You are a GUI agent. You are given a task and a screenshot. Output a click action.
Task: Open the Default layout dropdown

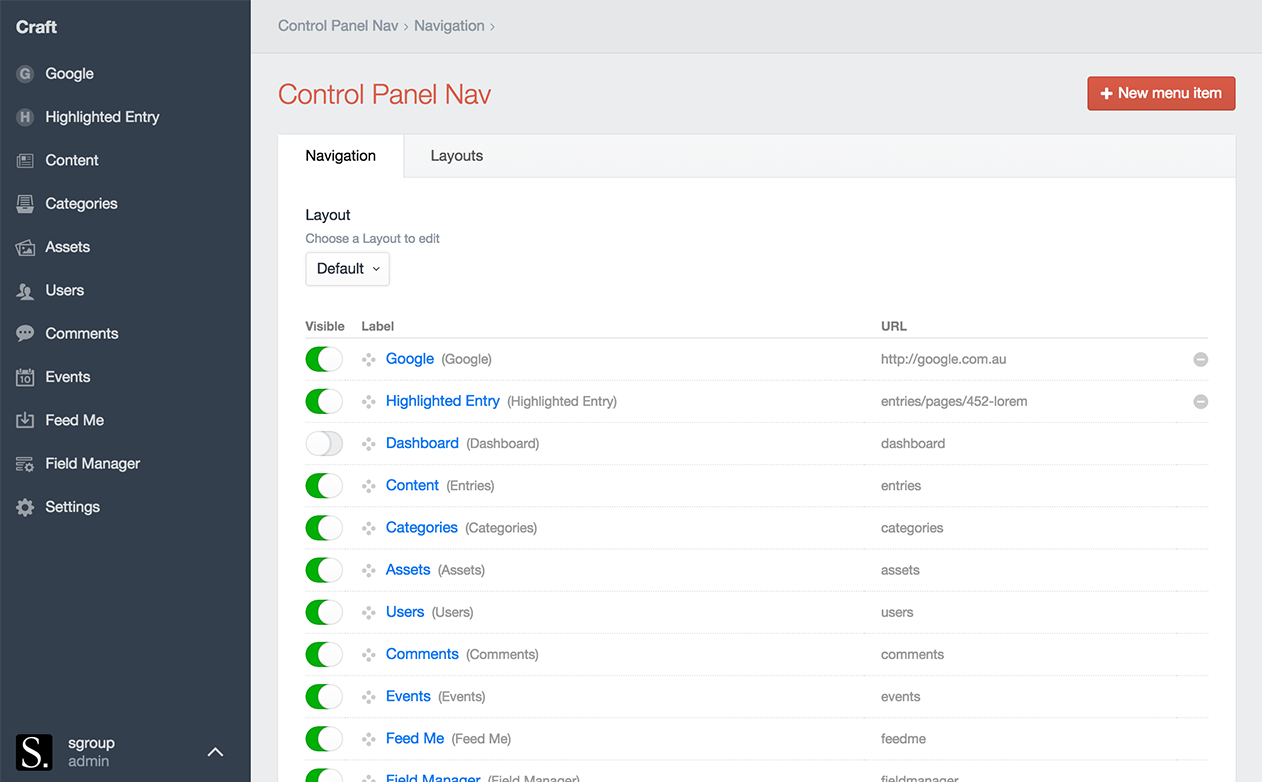347,269
